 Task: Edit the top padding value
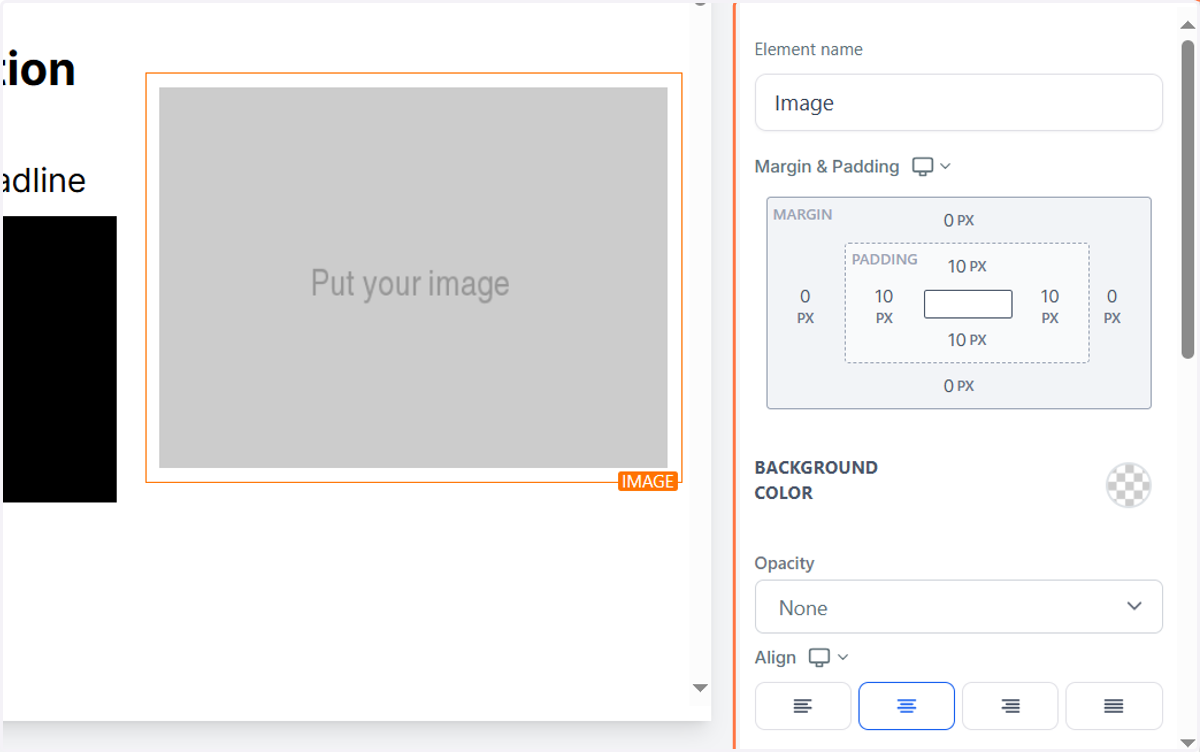pos(967,267)
